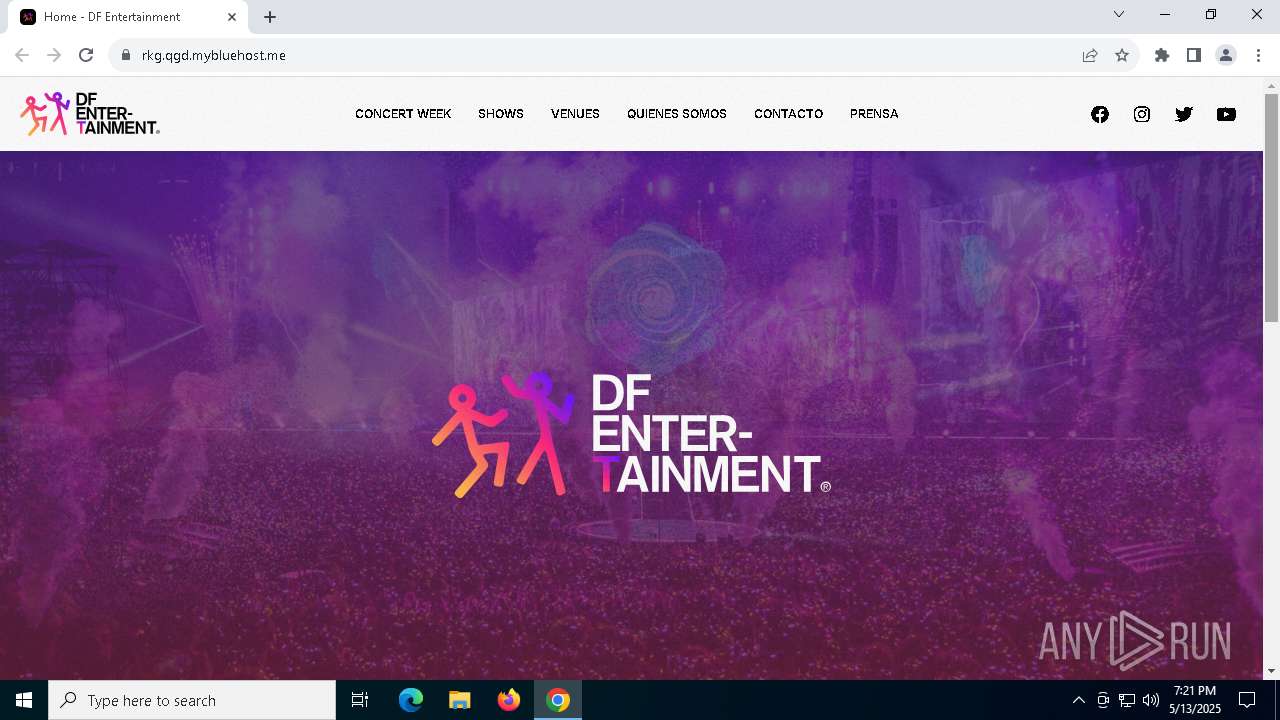Viewport: 1280px width, 720px height.
Task: Launch Firefox from the taskbar
Action: point(509,700)
